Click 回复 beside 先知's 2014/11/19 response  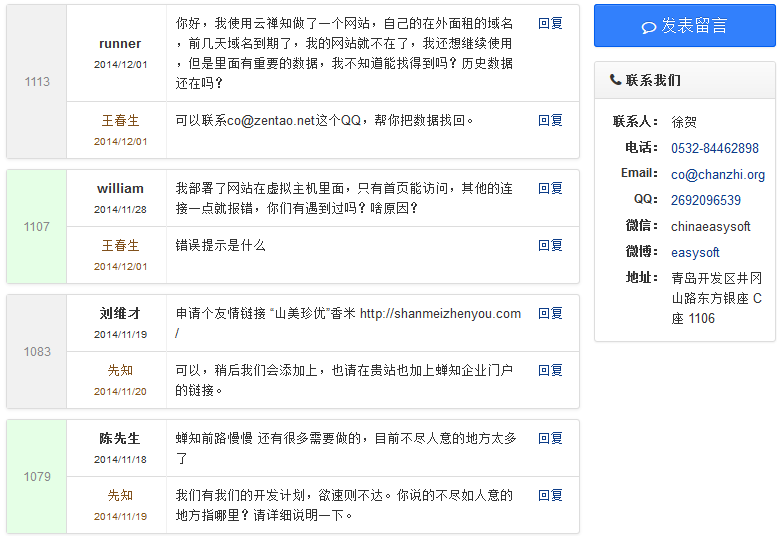[x=550, y=496]
